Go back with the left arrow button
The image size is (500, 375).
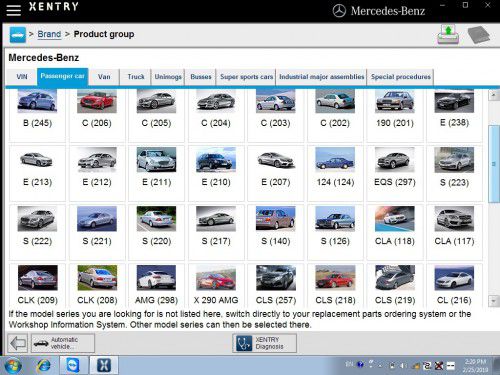(x=18, y=343)
